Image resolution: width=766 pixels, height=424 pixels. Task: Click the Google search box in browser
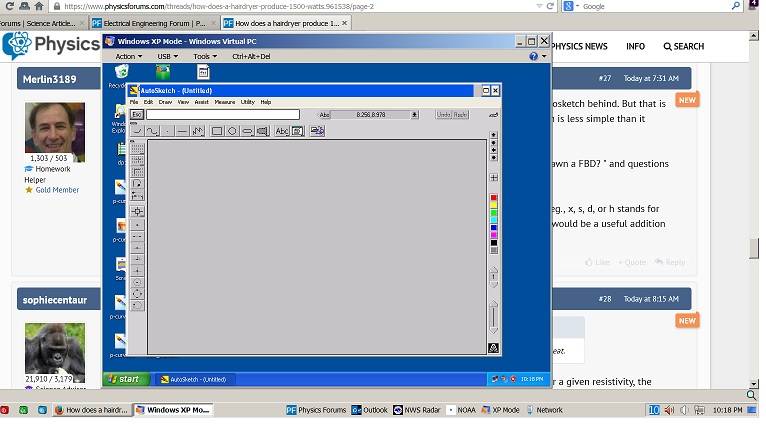pyautogui.click(x=655, y=6)
